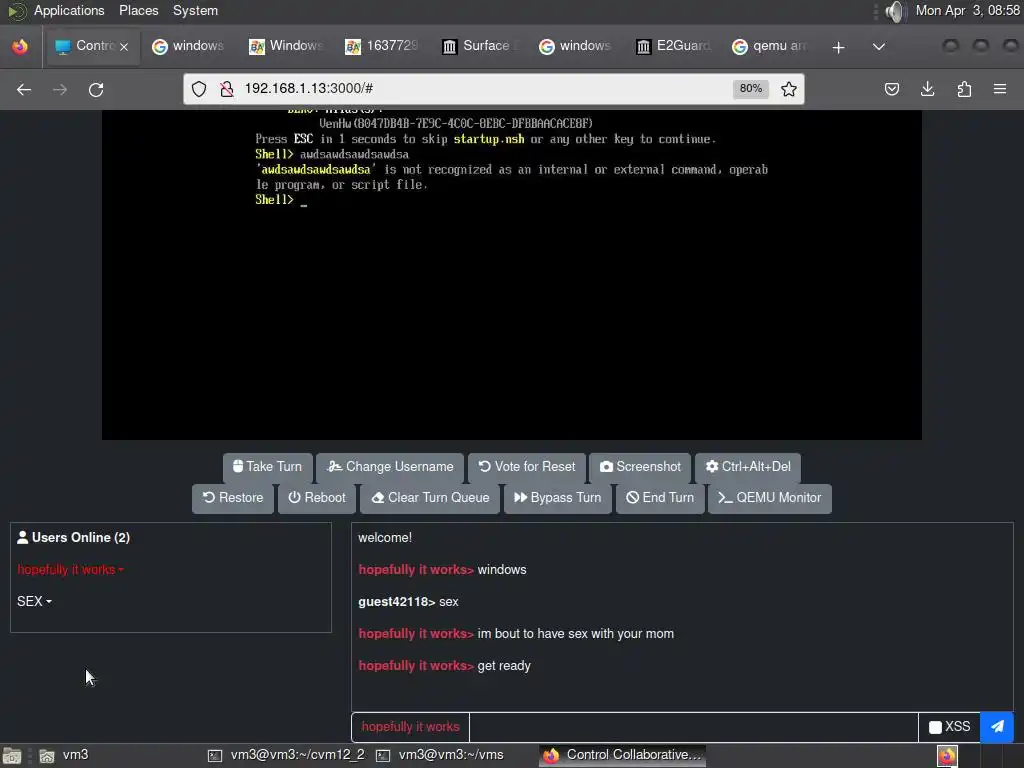
Task: Close the Control Collaborative tab
Action: [x=124, y=46]
